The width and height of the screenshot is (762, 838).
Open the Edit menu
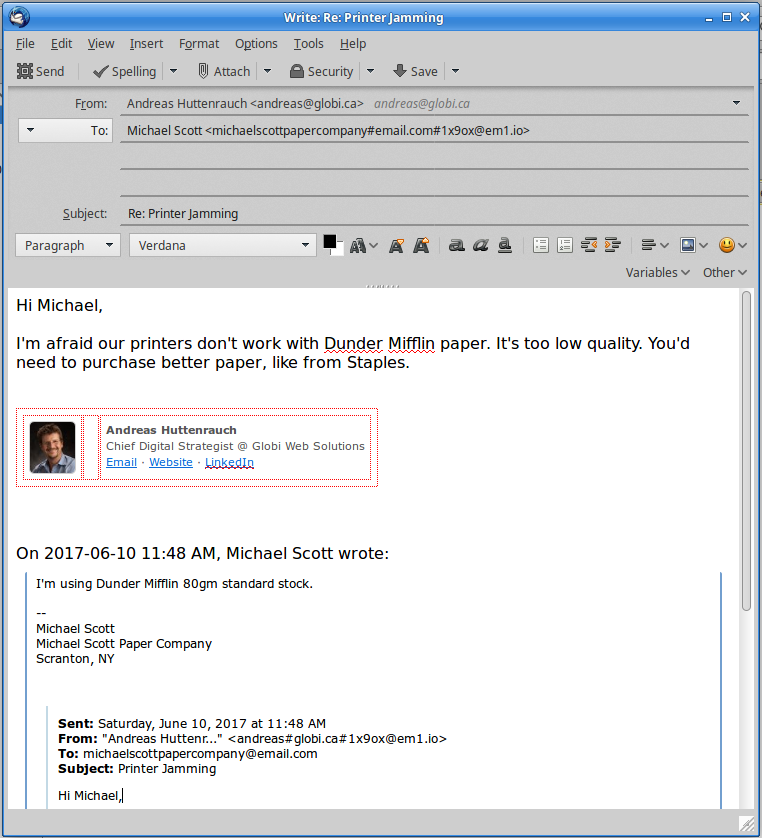pyautogui.click(x=61, y=44)
